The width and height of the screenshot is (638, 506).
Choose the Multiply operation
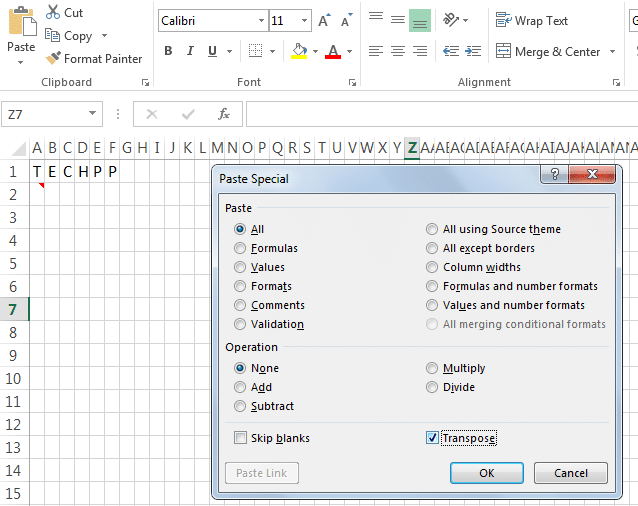tap(432, 368)
